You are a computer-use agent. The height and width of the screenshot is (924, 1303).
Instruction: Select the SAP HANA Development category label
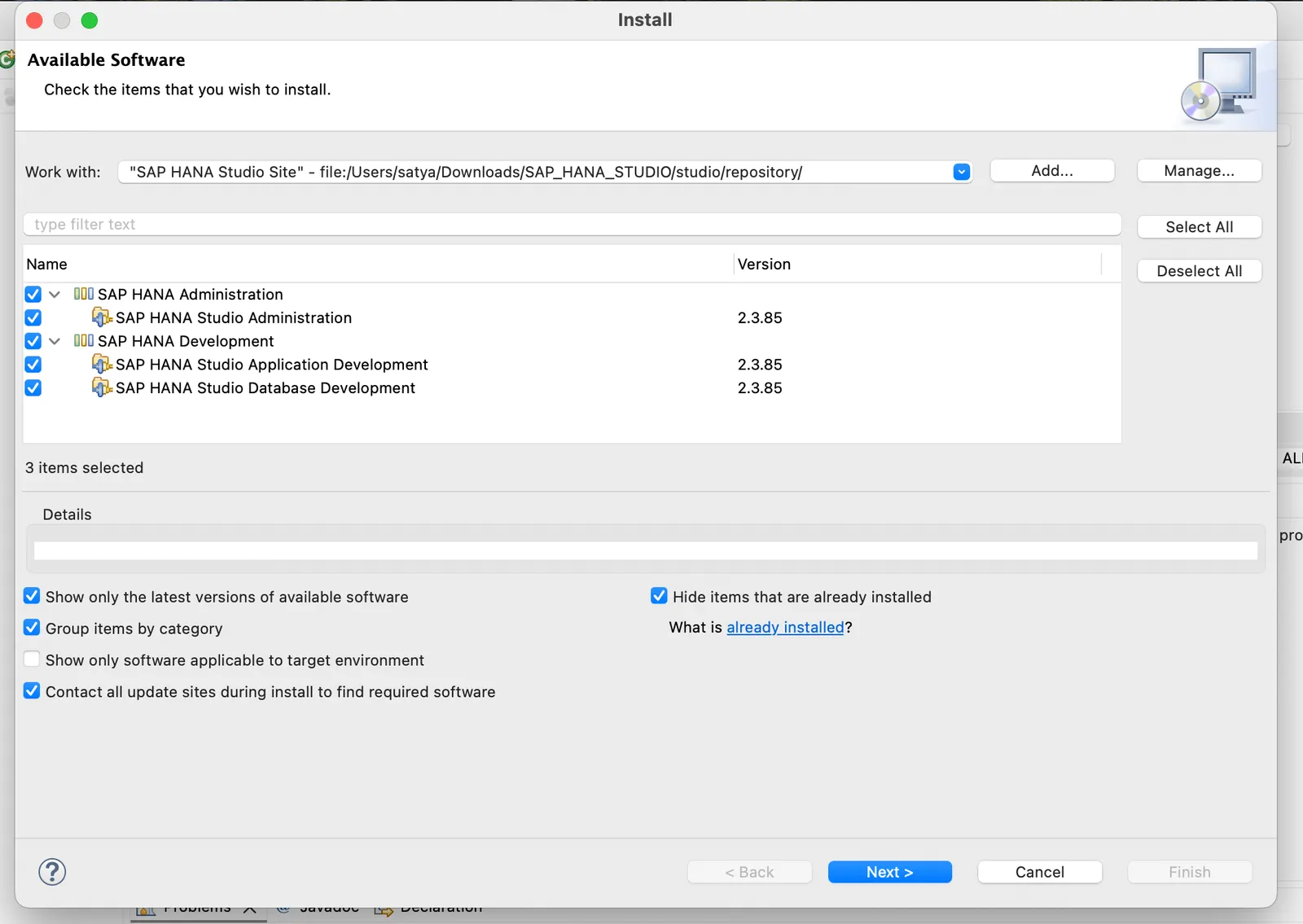186,341
